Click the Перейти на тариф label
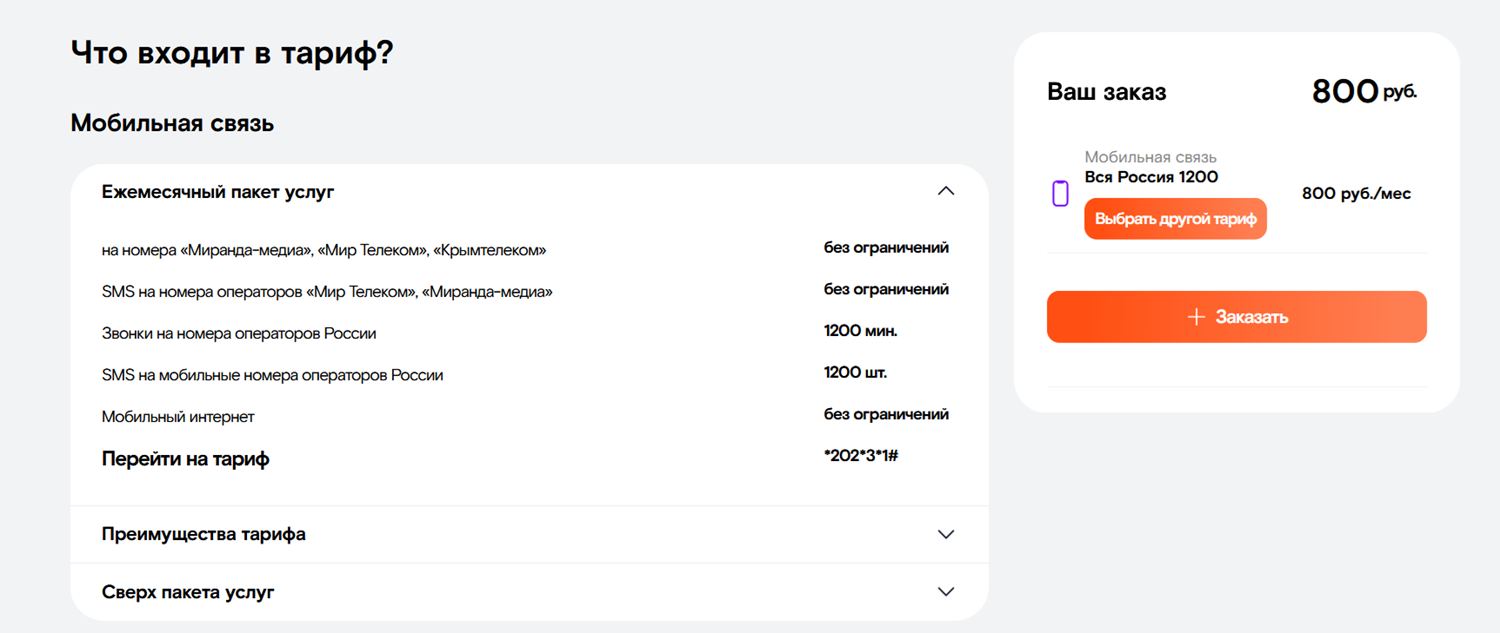 pyautogui.click(x=185, y=459)
